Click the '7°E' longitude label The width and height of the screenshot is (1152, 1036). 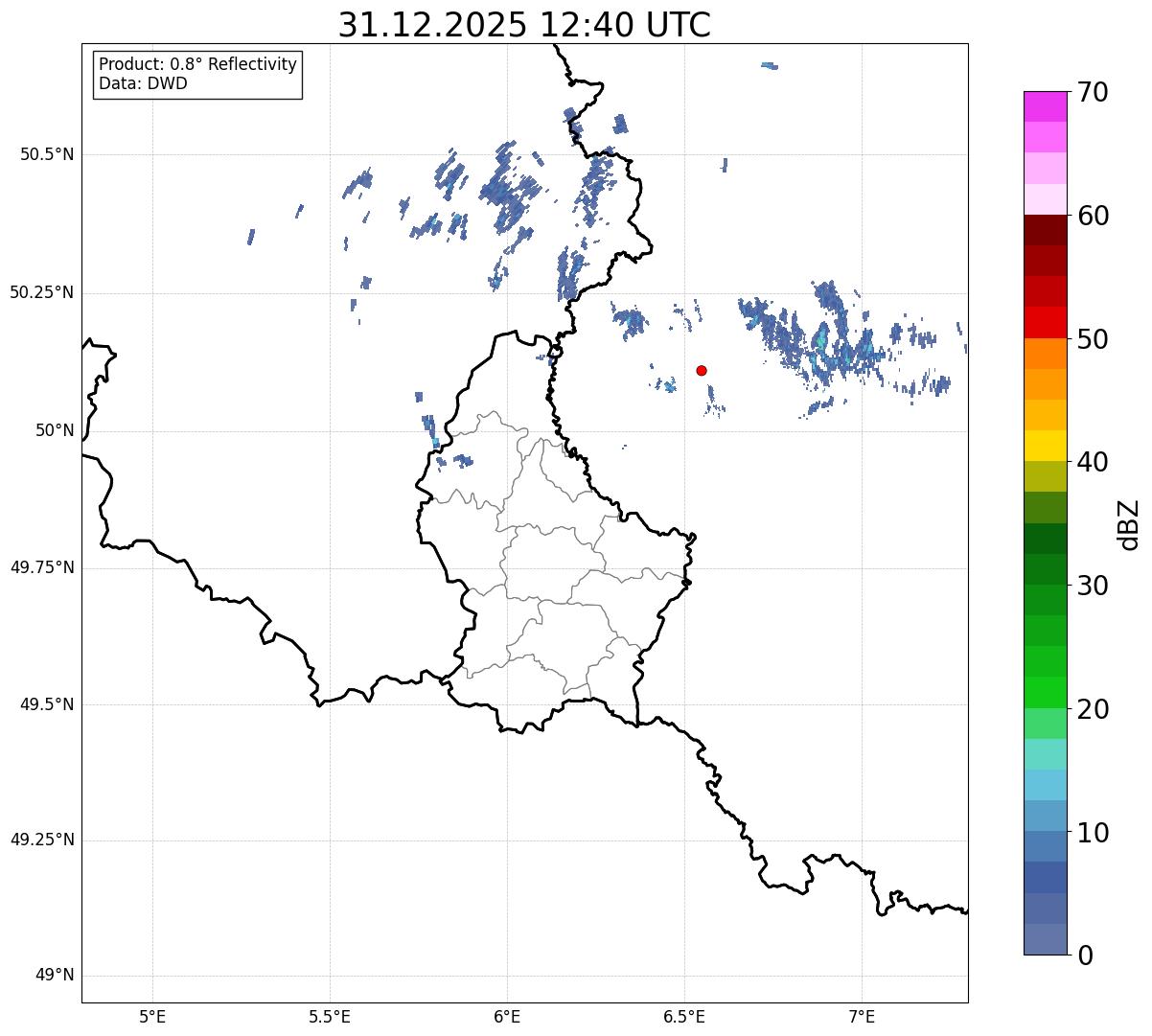pos(862,1016)
